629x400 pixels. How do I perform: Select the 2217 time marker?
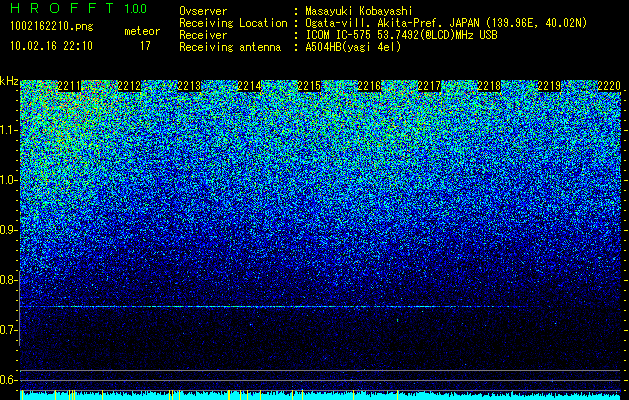429,86
